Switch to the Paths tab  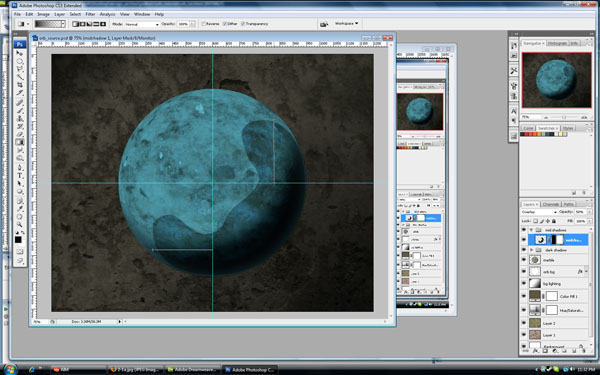pyautogui.click(x=569, y=204)
